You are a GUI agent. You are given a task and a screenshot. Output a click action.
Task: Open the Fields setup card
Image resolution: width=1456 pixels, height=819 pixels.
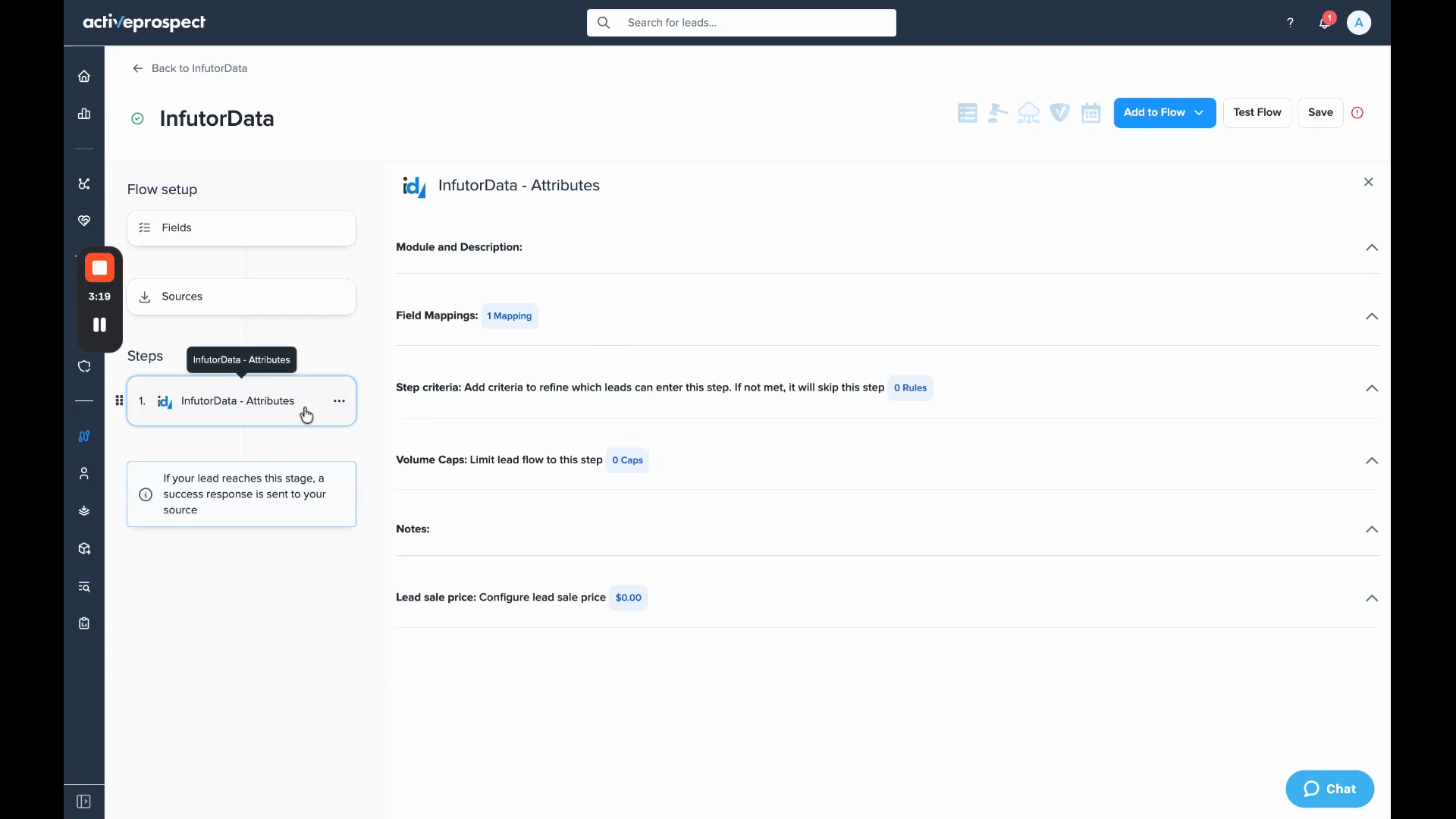241,227
